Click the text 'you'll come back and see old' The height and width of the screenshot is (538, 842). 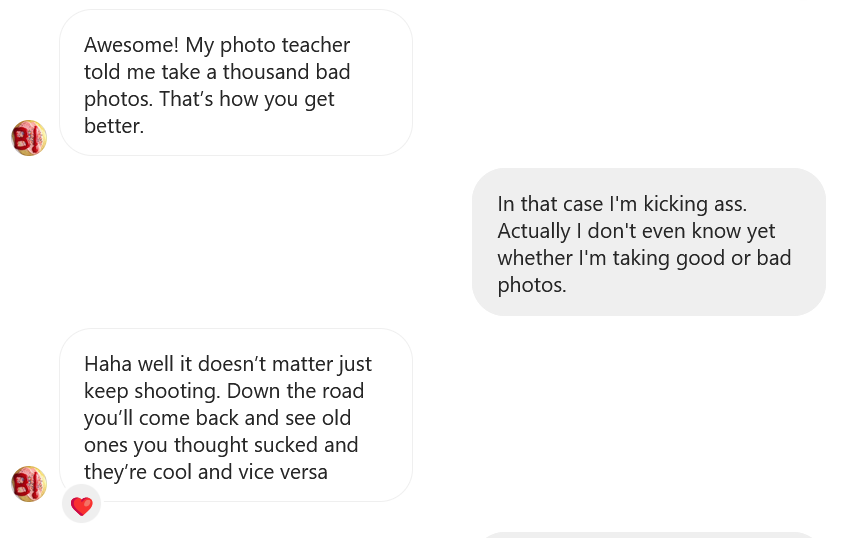coord(218,418)
